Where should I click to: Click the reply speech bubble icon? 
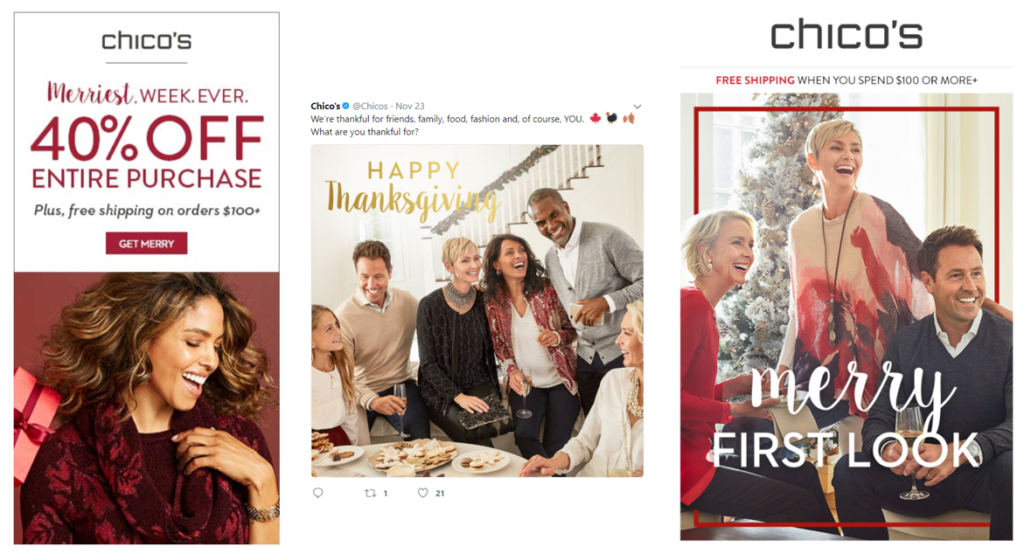point(318,493)
